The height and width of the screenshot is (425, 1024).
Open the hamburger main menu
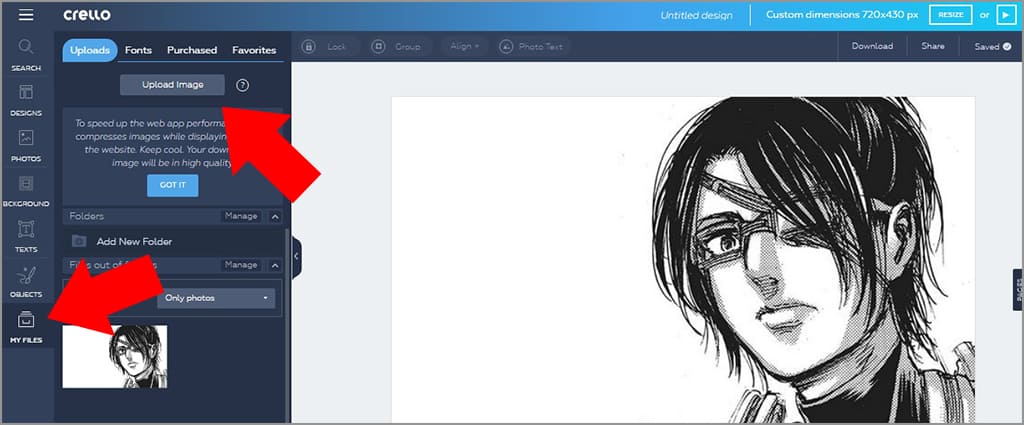(26, 15)
